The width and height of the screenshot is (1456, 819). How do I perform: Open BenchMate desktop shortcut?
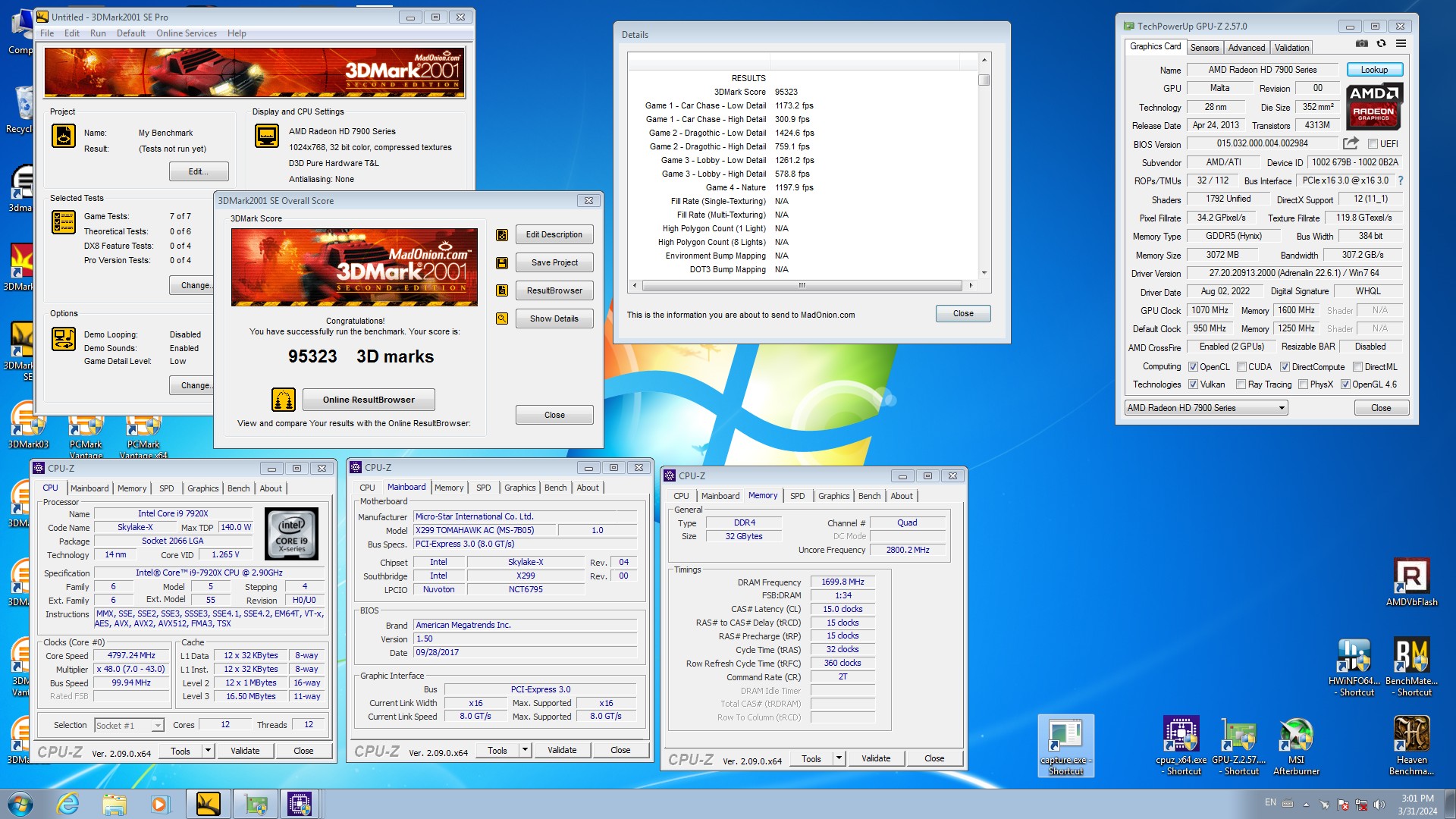click(x=1411, y=667)
